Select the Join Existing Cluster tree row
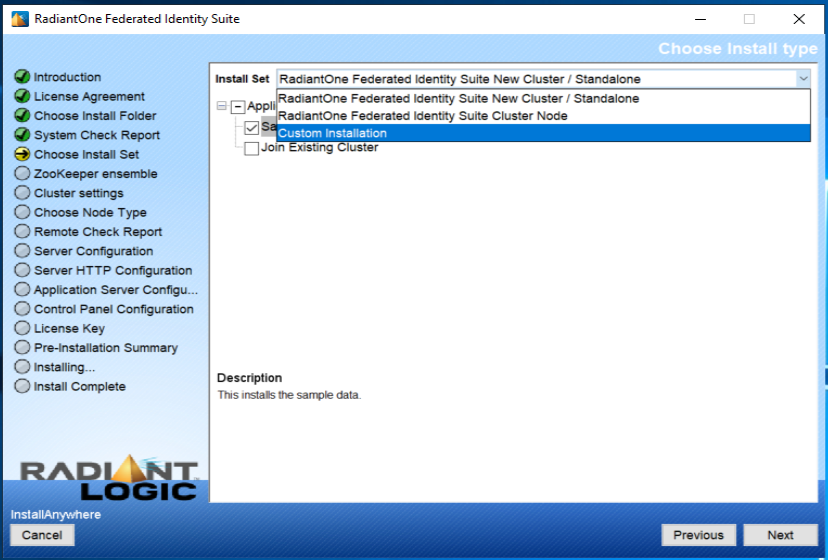The width and height of the screenshot is (828, 560). [x=319, y=147]
